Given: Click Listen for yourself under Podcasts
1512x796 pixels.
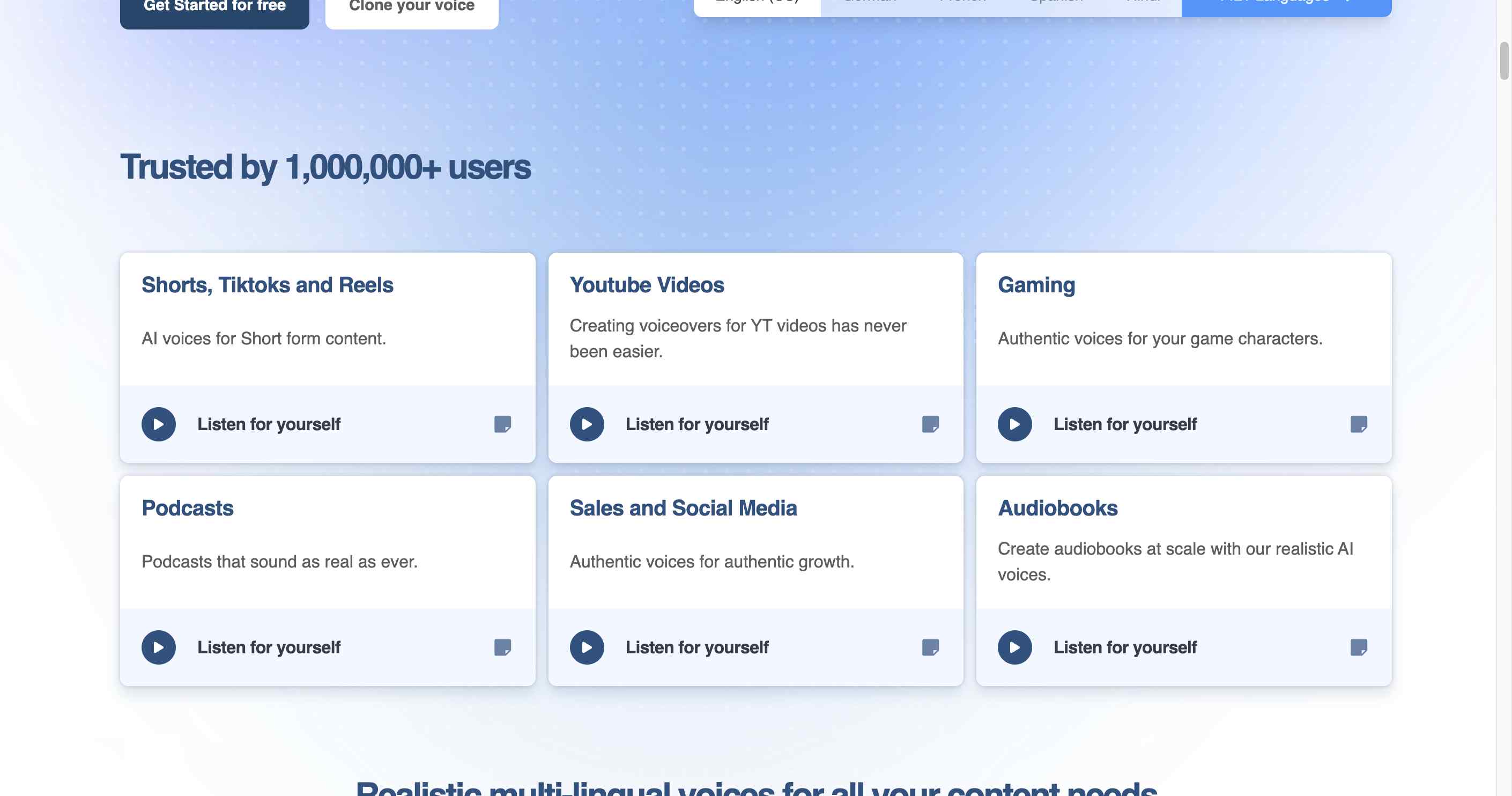Looking at the screenshot, I should coord(269,647).
